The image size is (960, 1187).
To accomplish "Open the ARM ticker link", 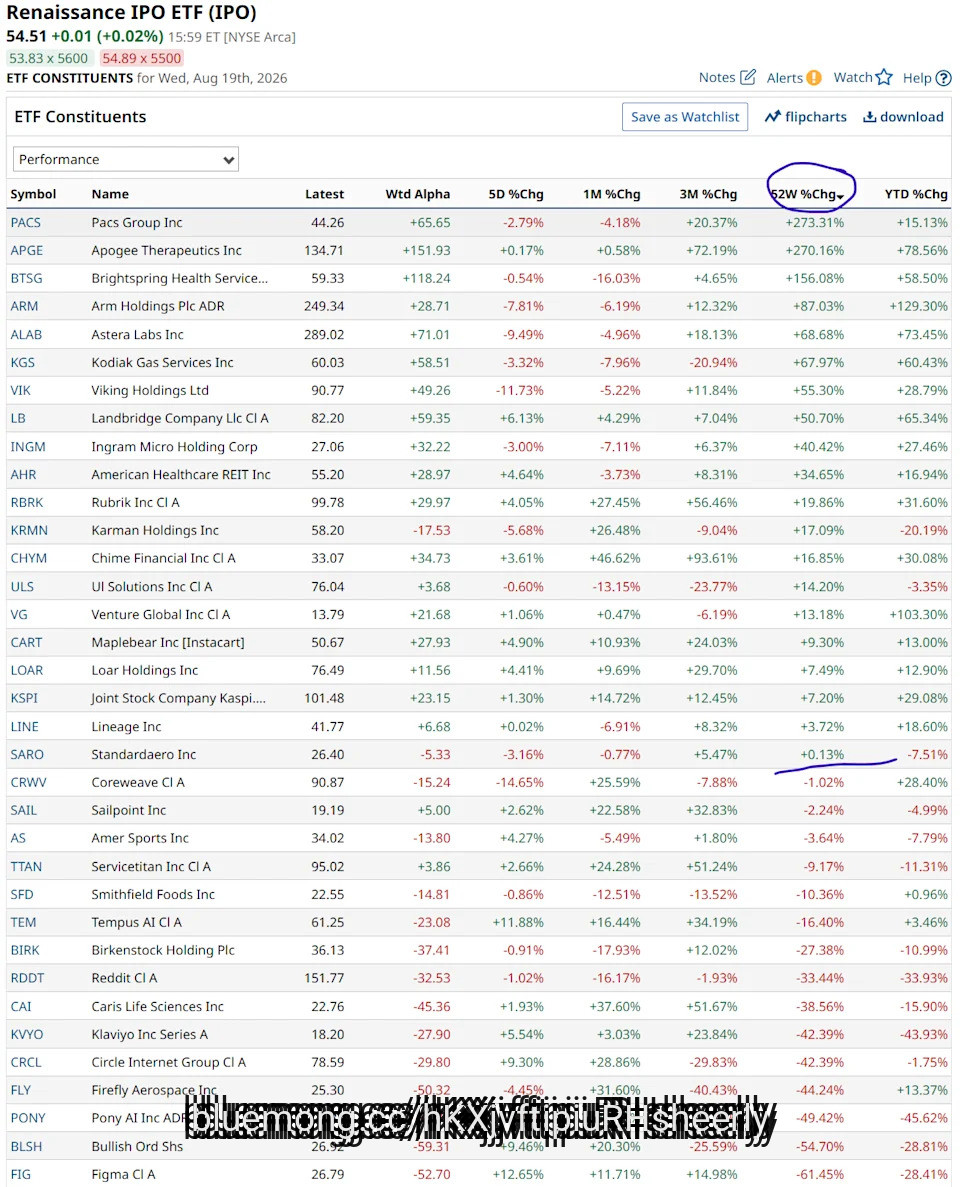I will coord(24,306).
